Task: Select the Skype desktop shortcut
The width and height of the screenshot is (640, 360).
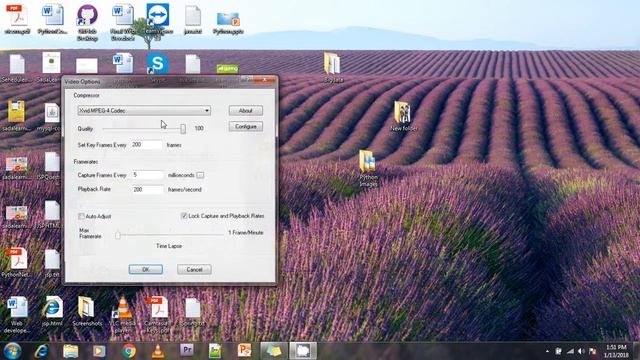Action: [158, 64]
